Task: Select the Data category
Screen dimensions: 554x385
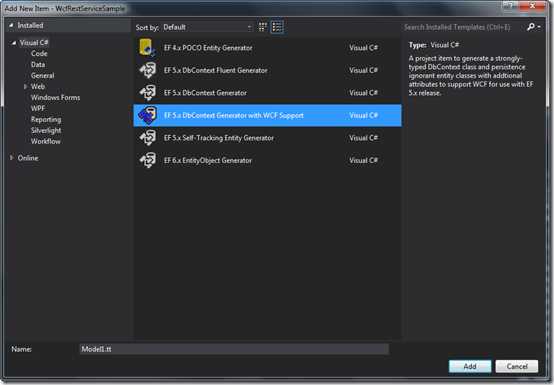Action: click(x=38, y=65)
